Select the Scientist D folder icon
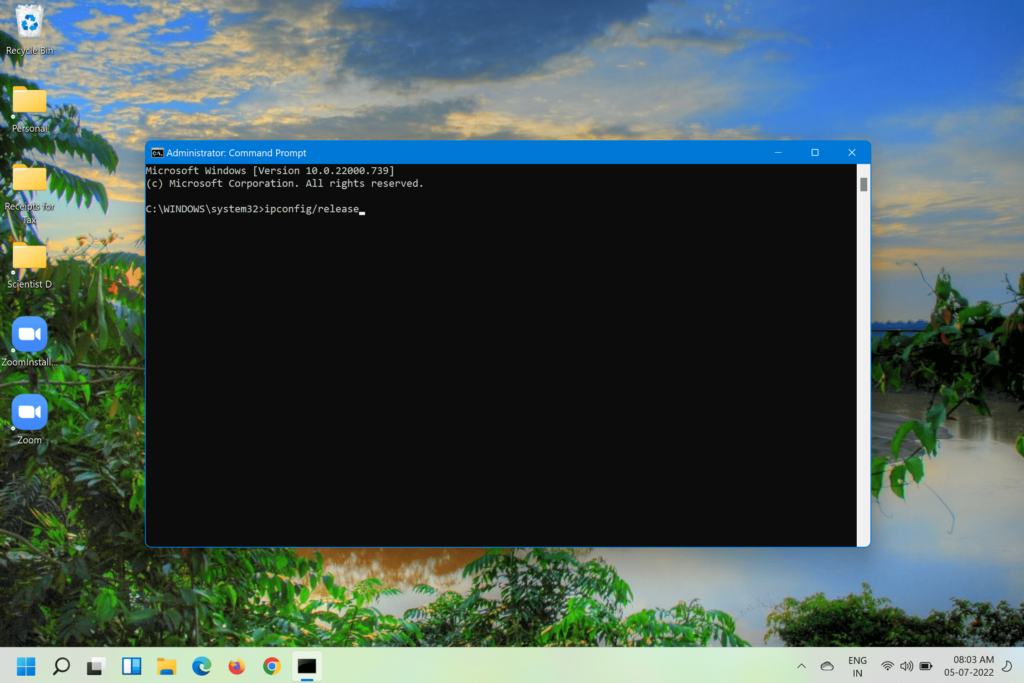This screenshot has height=683, width=1024. point(29,265)
